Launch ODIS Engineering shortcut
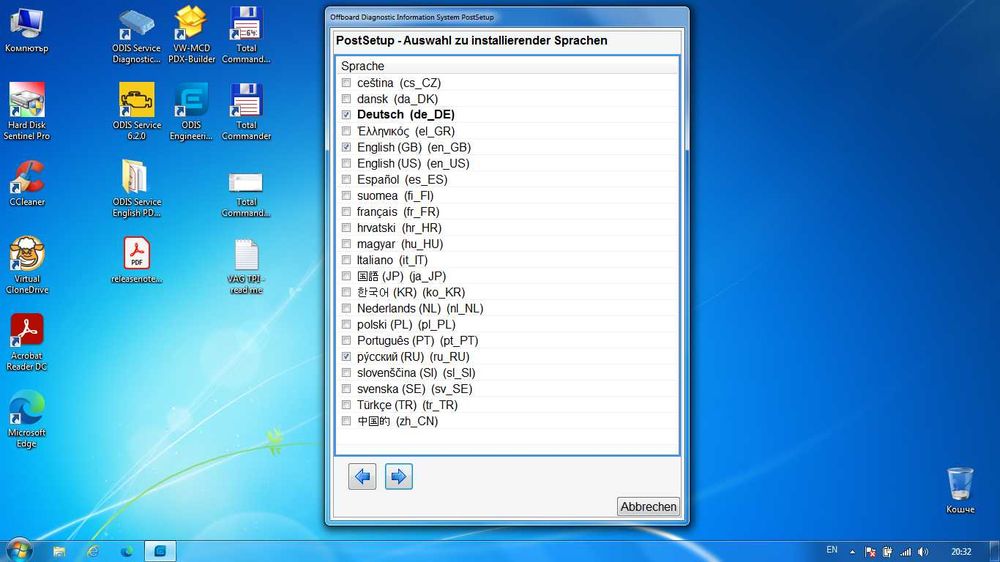1000x562 pixels. click(x=191, y=112)
